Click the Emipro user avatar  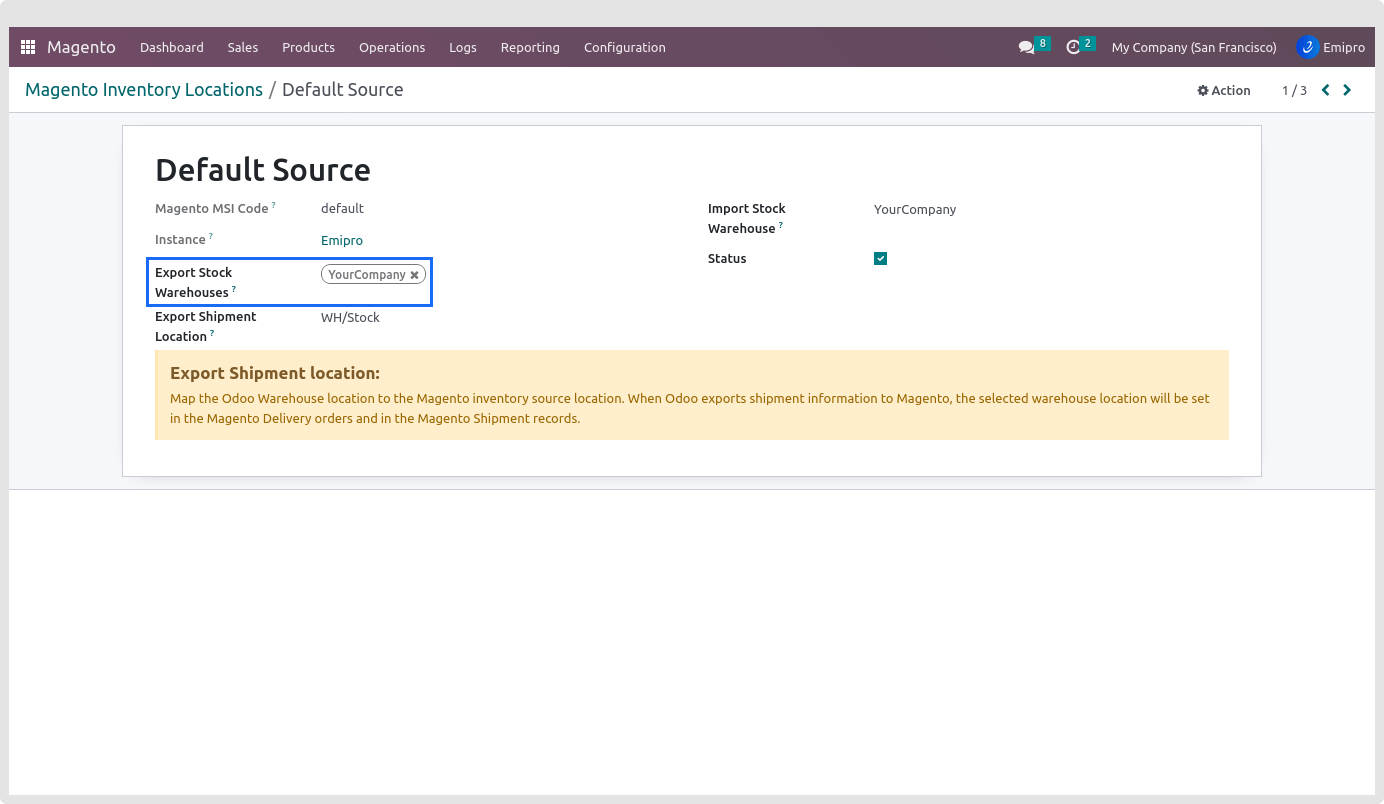(1307, 47)
